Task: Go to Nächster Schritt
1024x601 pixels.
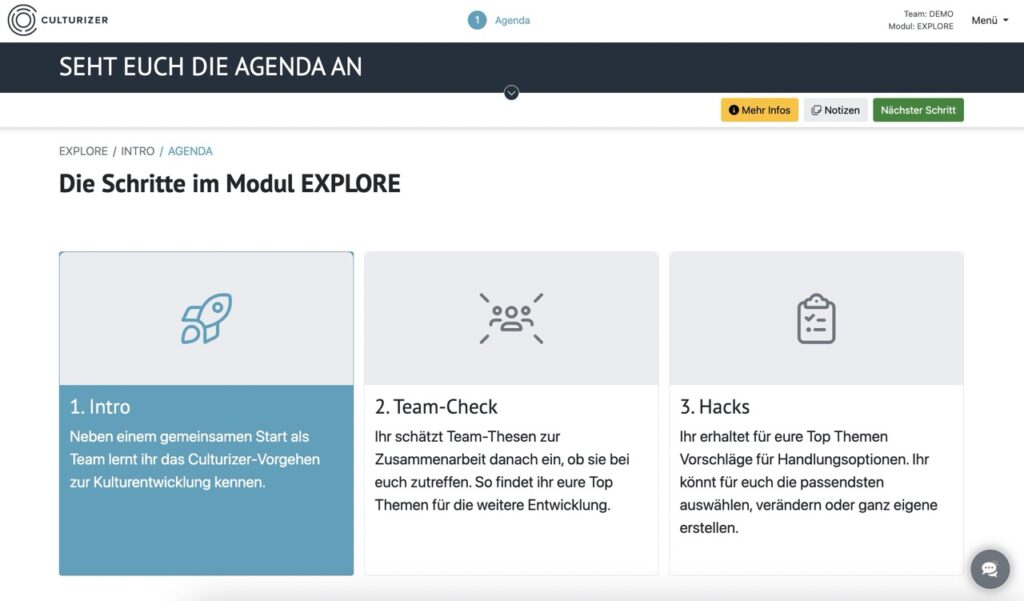Action: 918,110
